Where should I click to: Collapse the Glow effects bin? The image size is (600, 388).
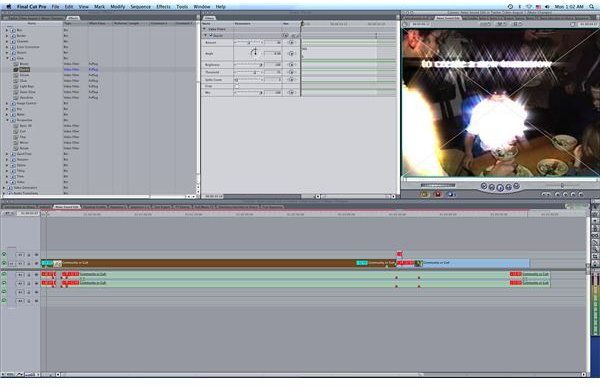7,58
